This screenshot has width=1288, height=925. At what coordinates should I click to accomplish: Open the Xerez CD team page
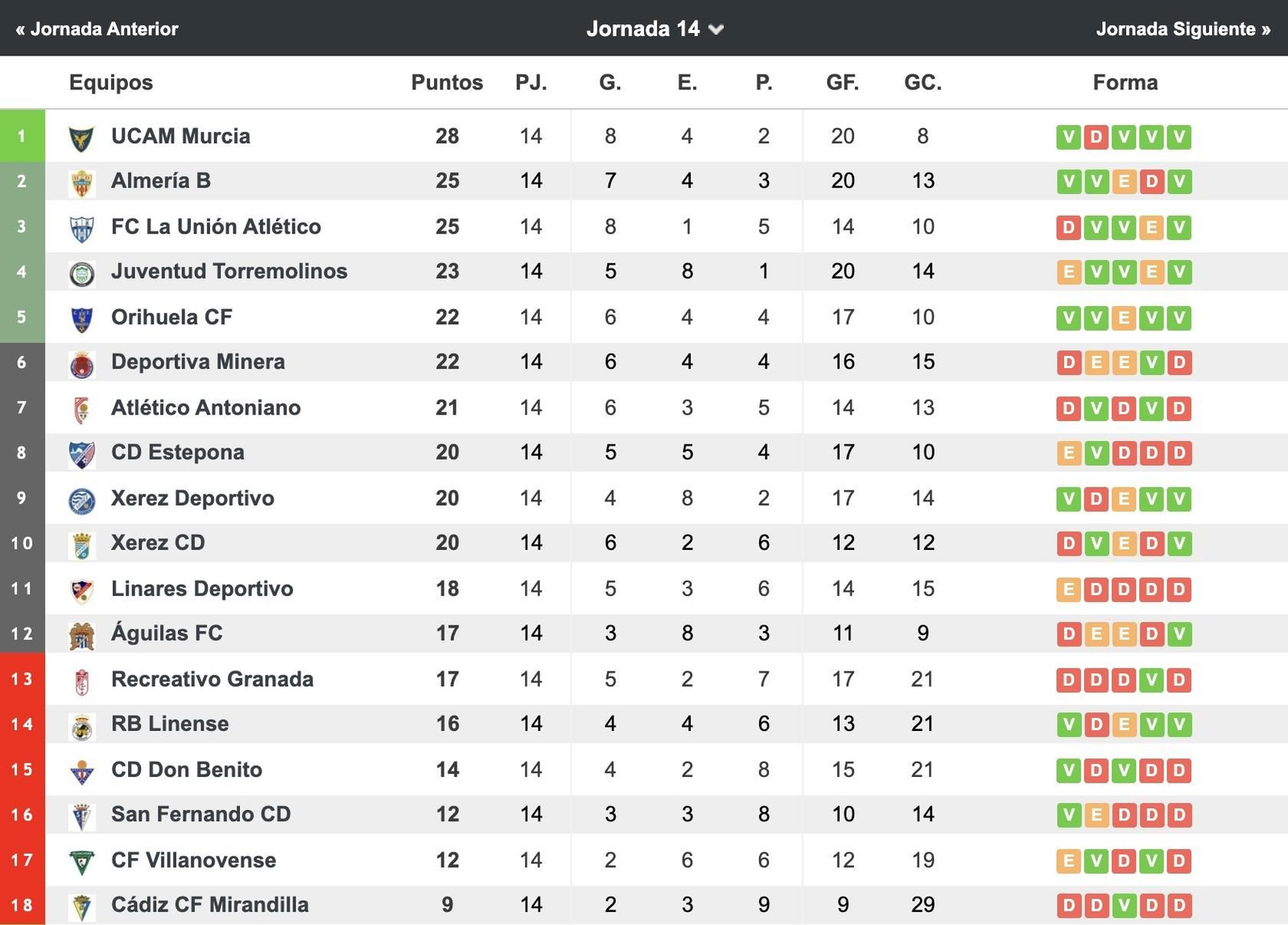pos(158,543)
